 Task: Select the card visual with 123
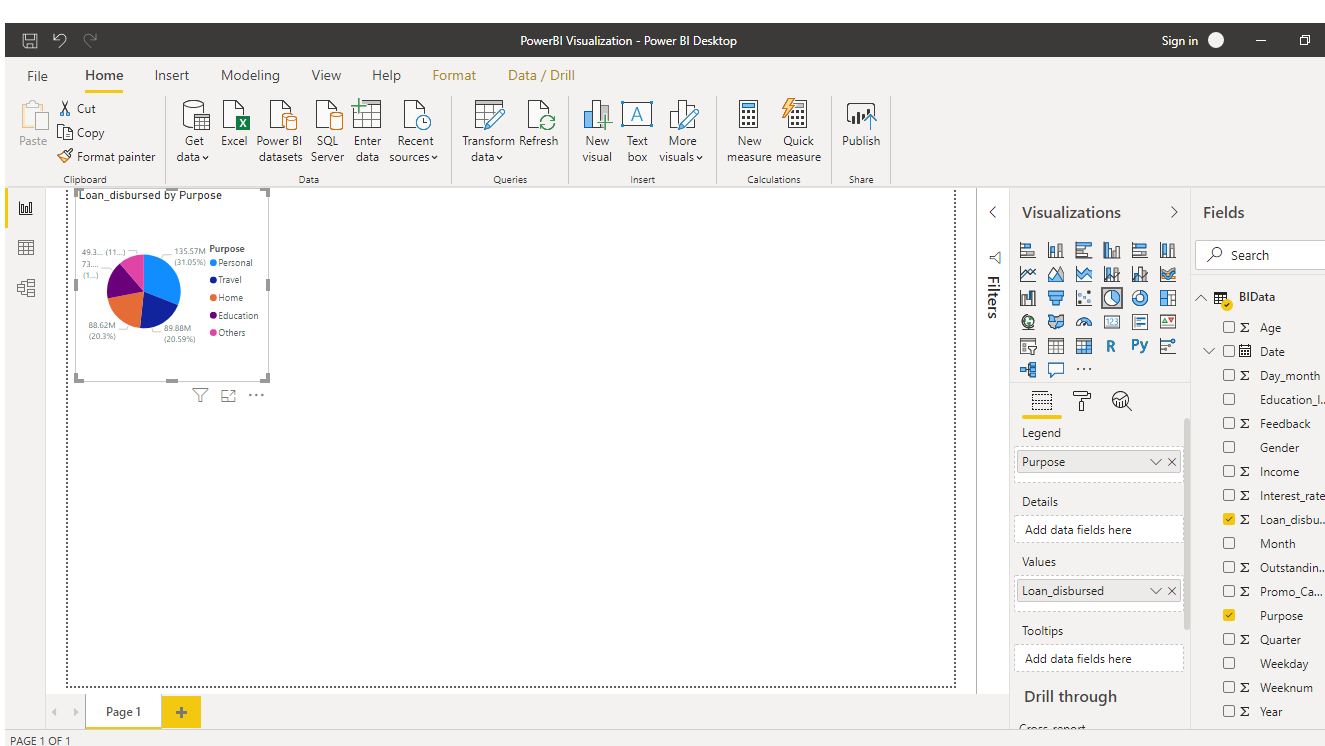click(1112, 322)
